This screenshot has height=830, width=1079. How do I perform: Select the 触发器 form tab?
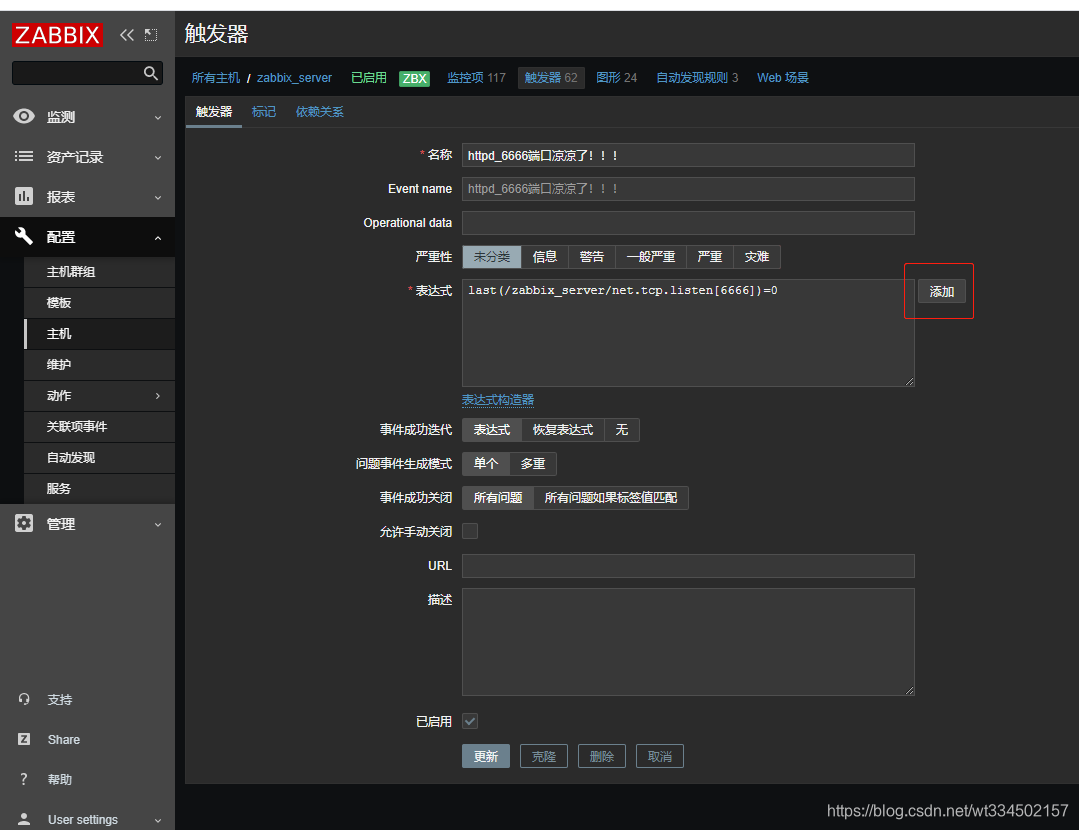tap(214, 111)
